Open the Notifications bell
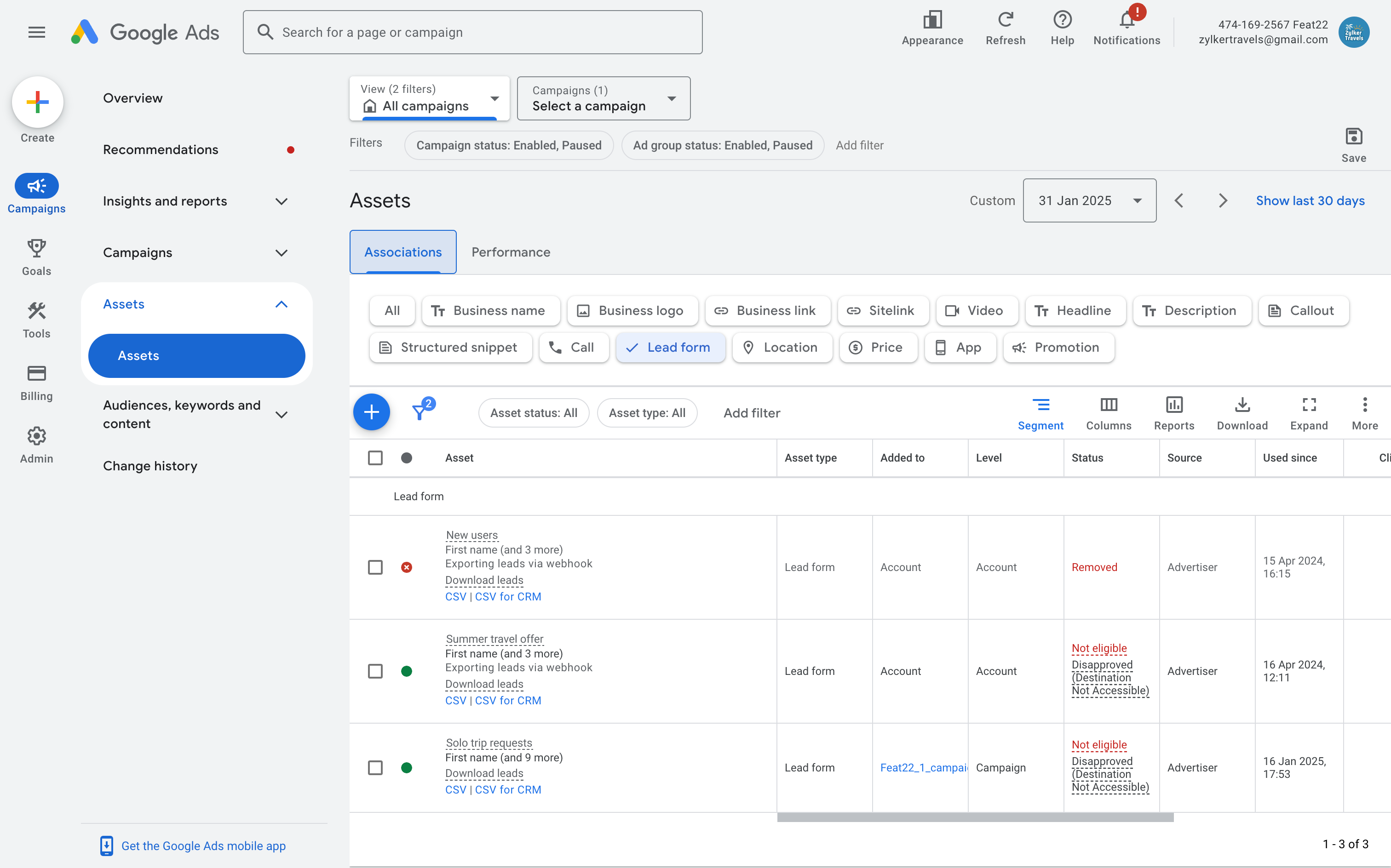Screen dimensions: 1391x868 click(1126, 21)
